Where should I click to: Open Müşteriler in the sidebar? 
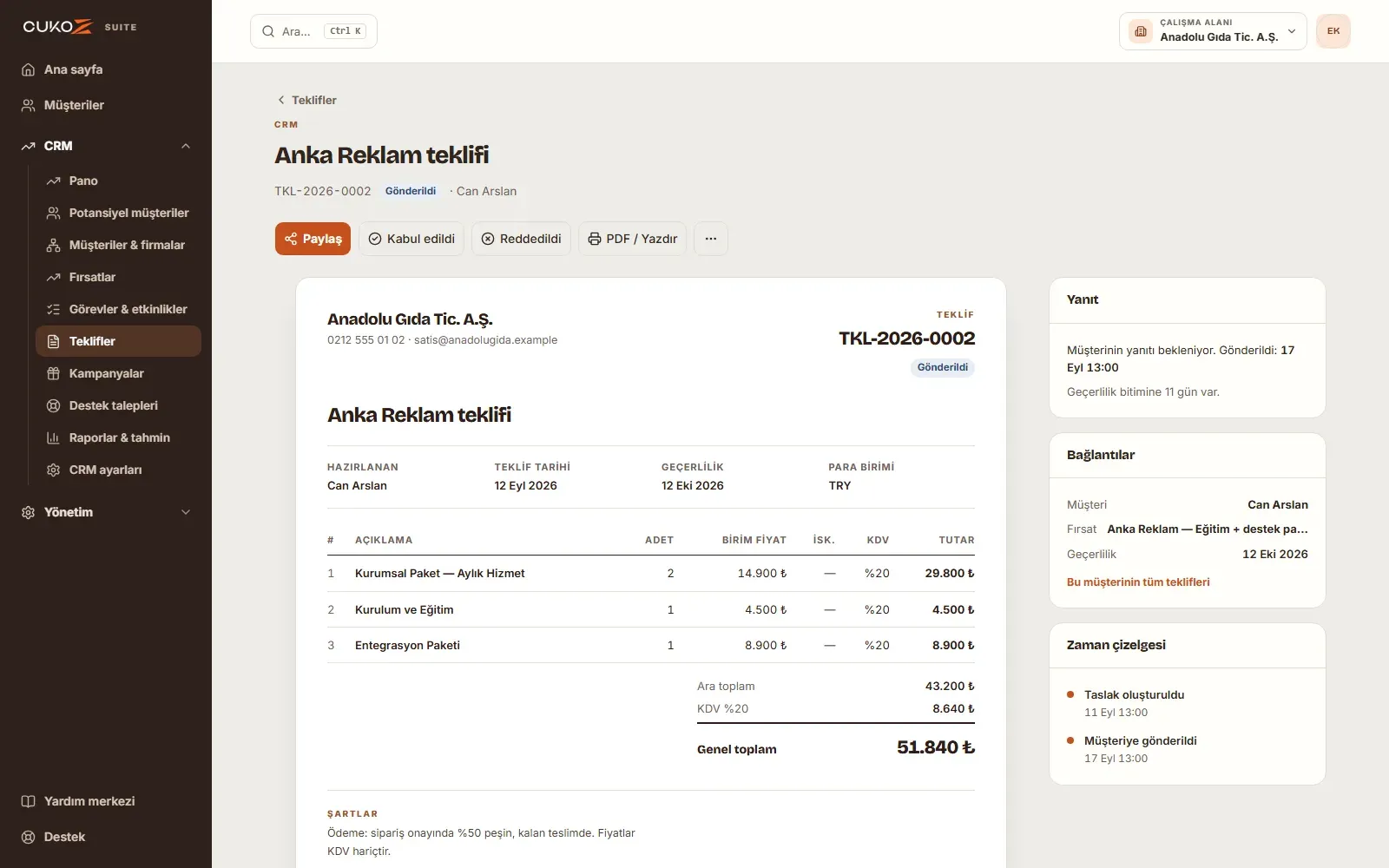(106, 105)
